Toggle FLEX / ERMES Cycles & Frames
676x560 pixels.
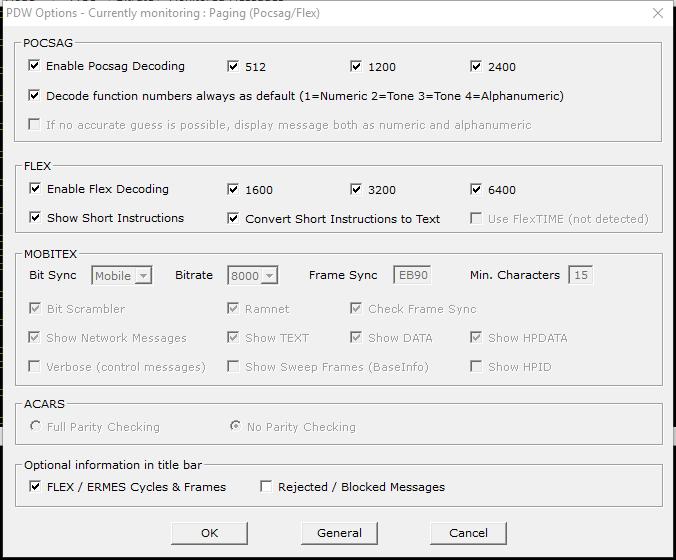(x=35, y=486)
